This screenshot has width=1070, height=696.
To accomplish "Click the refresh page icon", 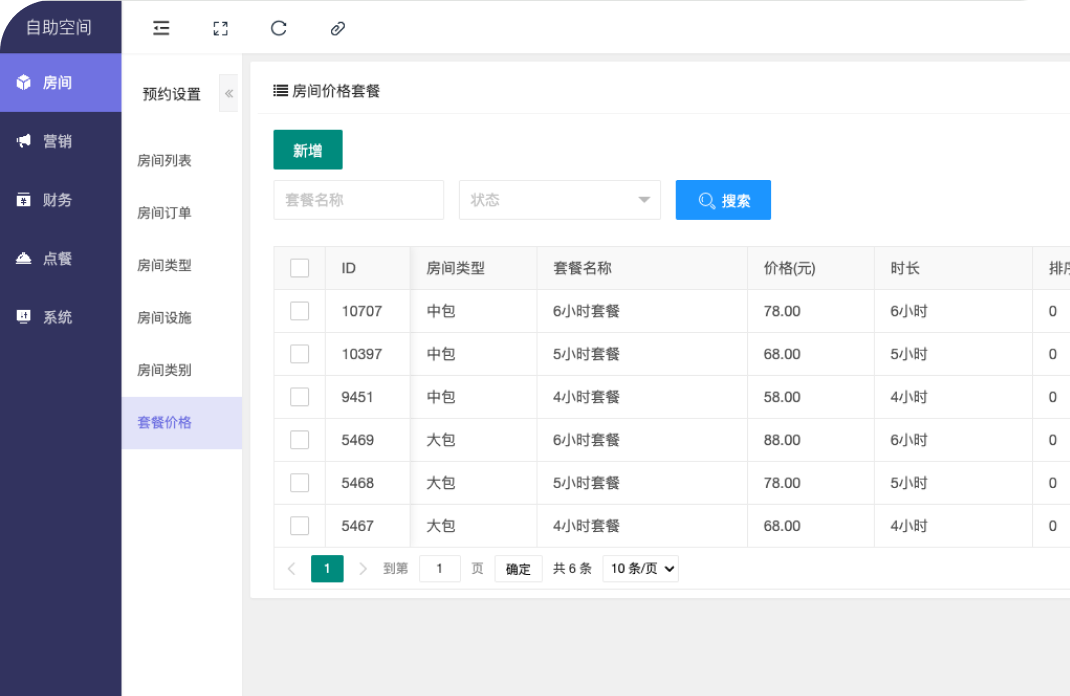I will [279, 28].
